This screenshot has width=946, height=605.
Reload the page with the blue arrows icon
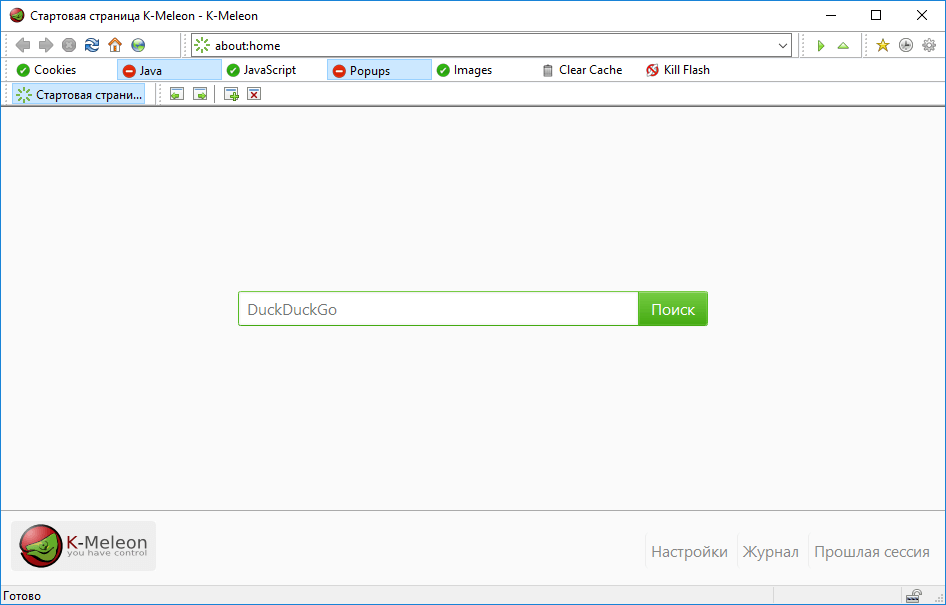92,45
